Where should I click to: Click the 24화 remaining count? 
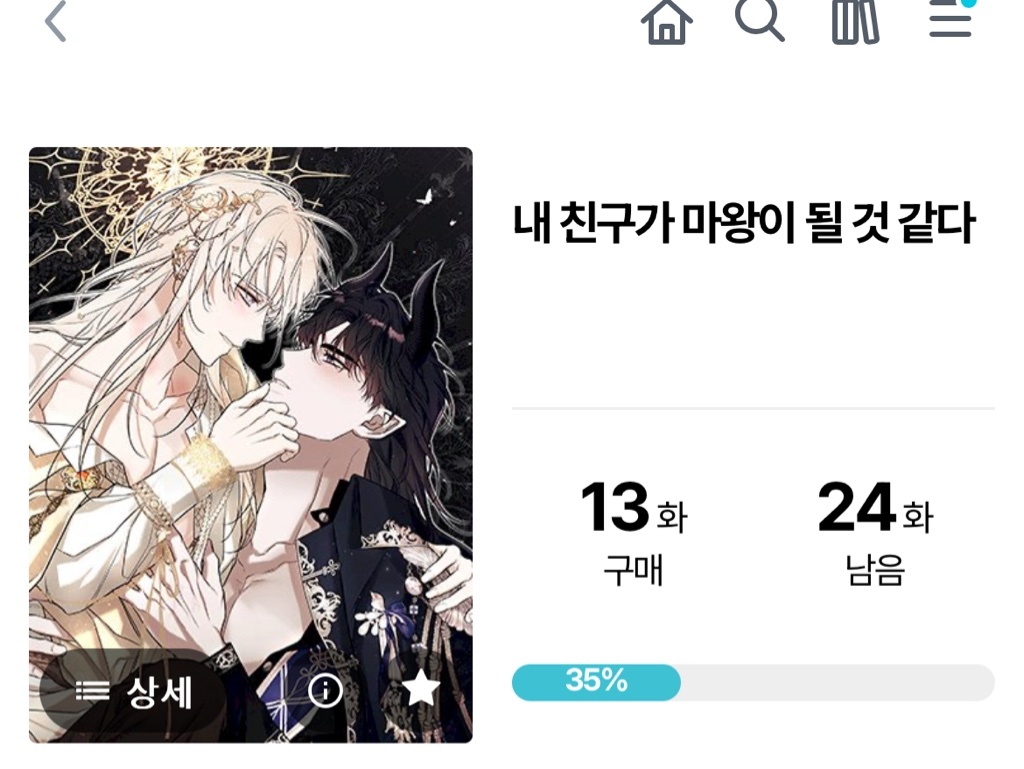pos(875,508)
